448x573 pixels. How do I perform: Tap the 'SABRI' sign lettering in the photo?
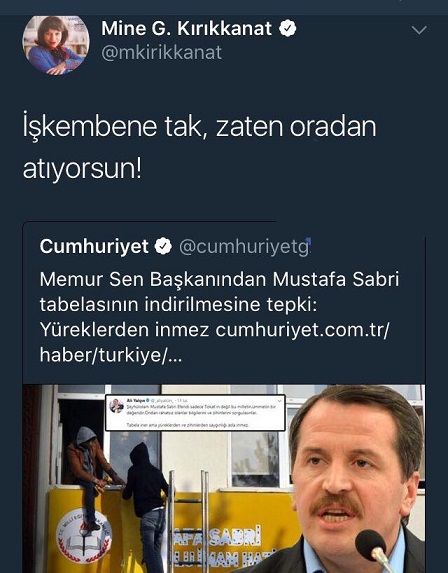(x=236, y=535)
